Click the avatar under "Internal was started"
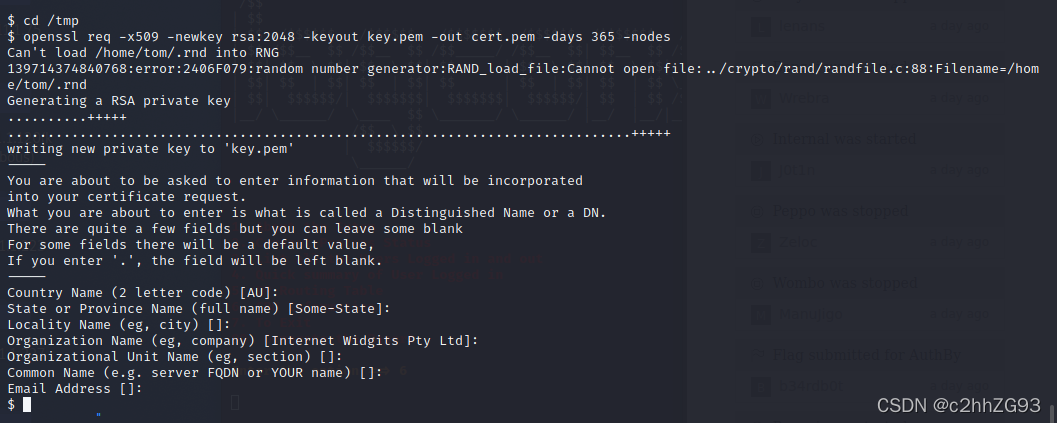 [x=760, y=171]
